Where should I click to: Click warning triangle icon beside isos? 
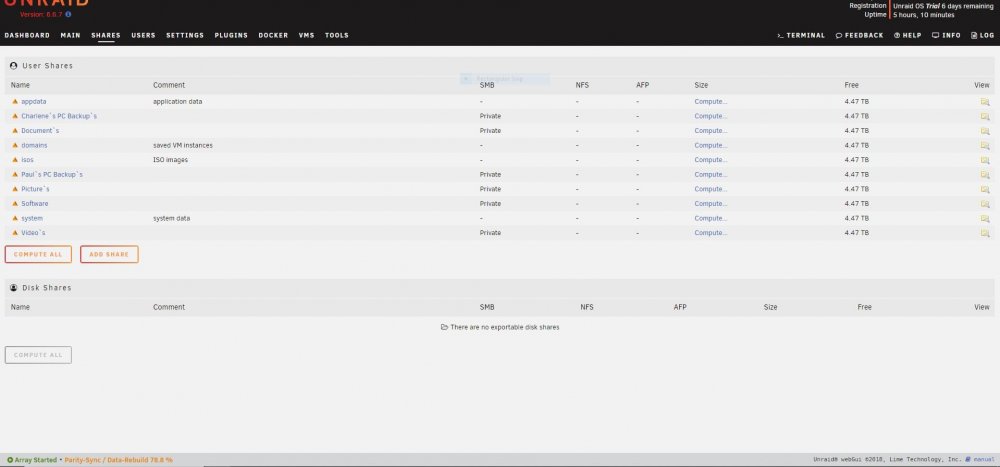click(x=15, y=160)
